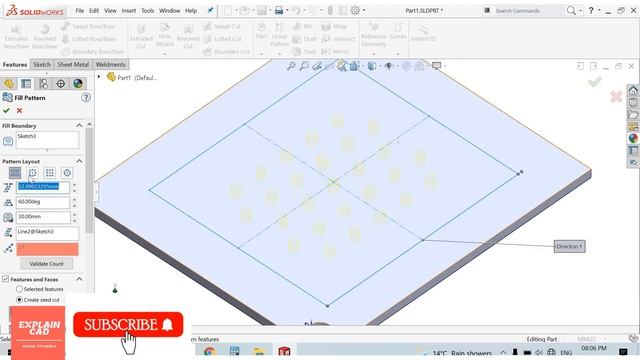This screenshot has width=640, height=360.
Task: Select Create seed cut radio button
Action: click(x=19, y=300)
